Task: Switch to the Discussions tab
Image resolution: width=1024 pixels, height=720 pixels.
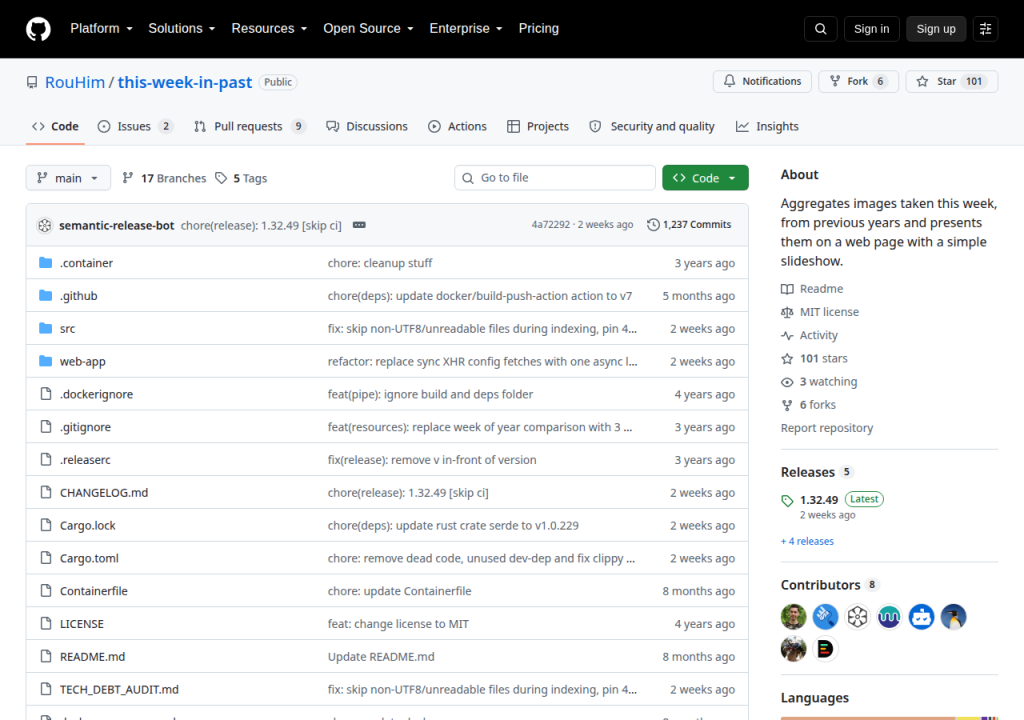Action: 367,127
